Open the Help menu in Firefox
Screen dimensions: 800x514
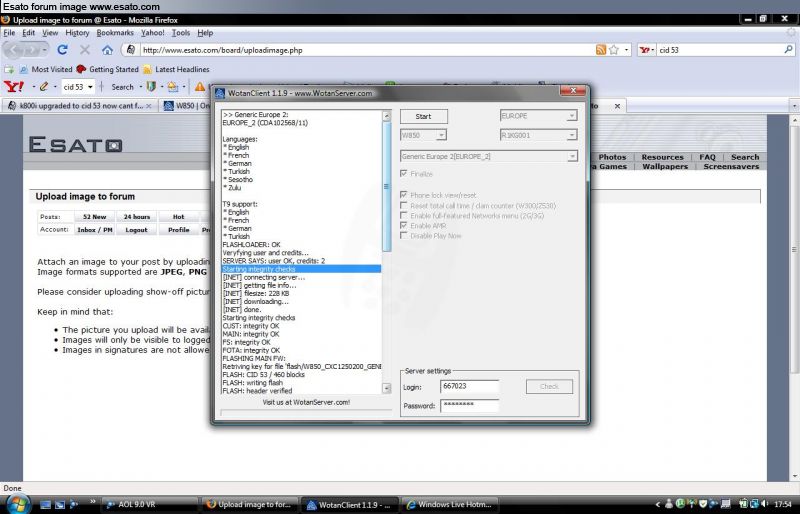pos(205,33)
